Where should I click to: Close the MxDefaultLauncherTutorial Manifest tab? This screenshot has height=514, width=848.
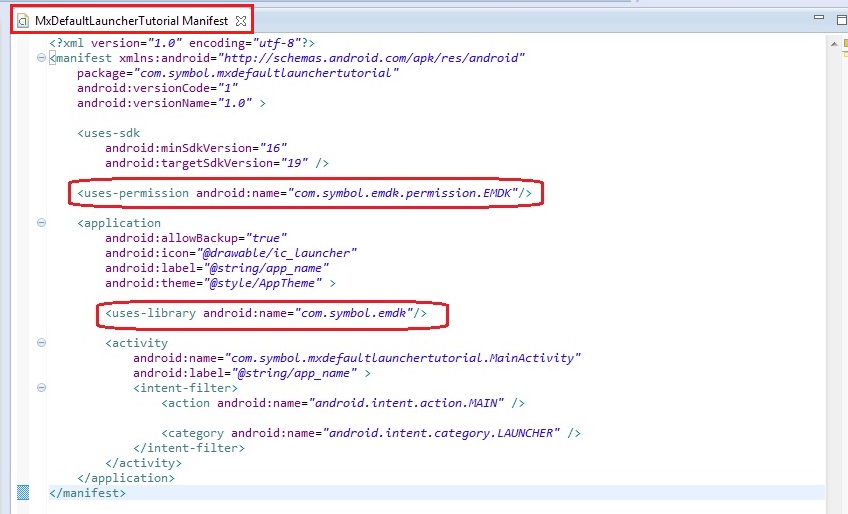point(241,20)
